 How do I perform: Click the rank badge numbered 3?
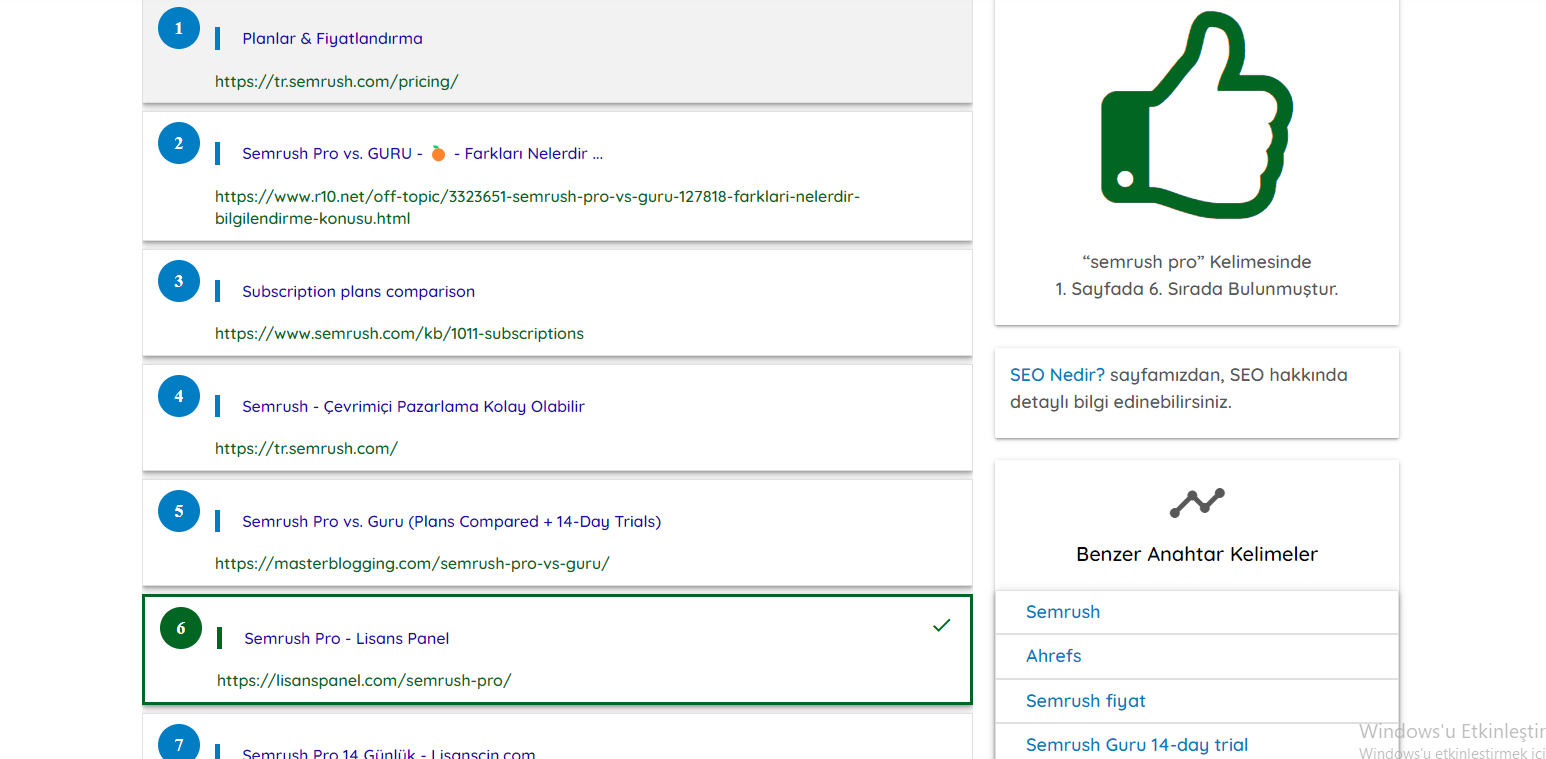coord(179,281)
